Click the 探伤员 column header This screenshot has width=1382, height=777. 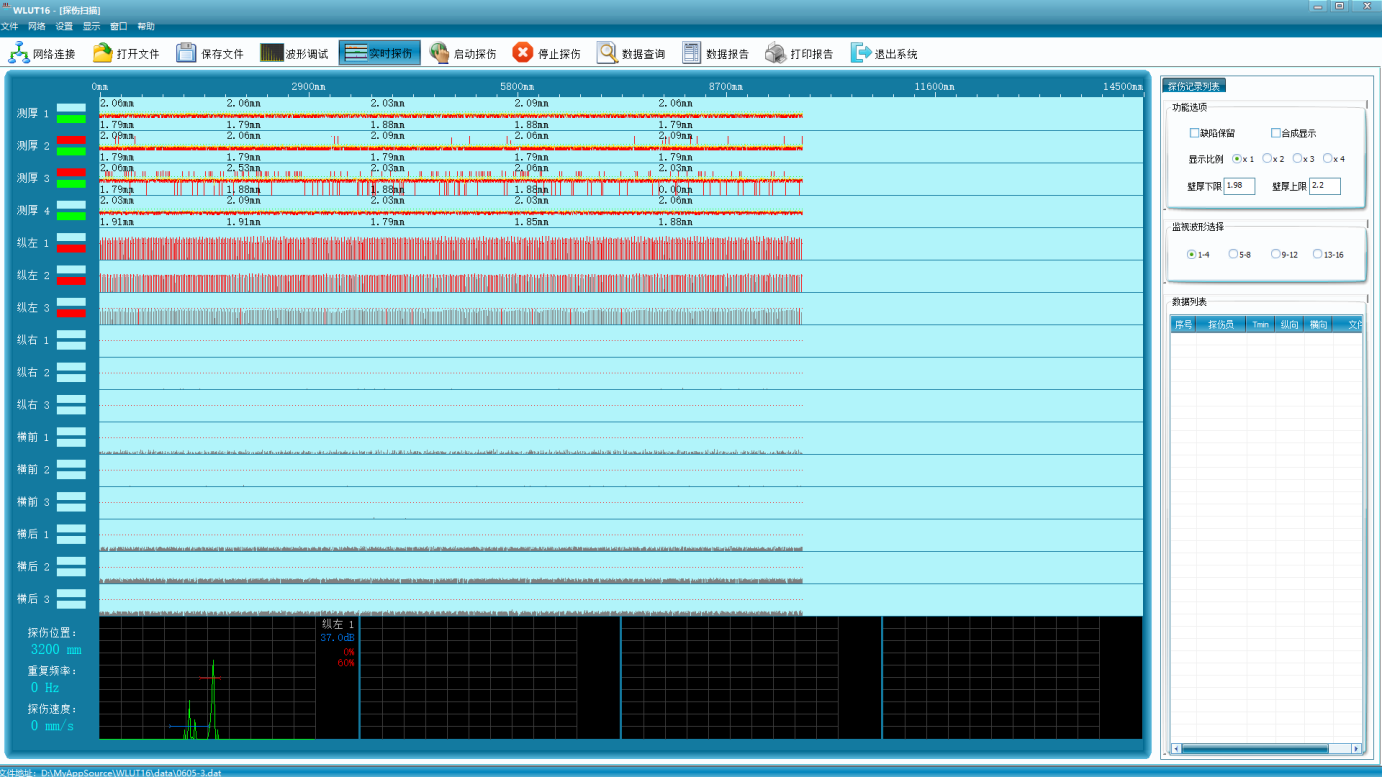[x=1220, y=324]
